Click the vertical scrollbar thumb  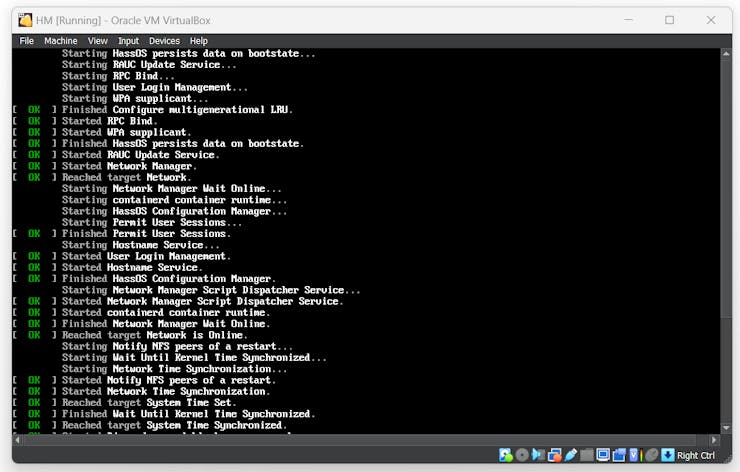pyautogui.click(x=726, y=188)
